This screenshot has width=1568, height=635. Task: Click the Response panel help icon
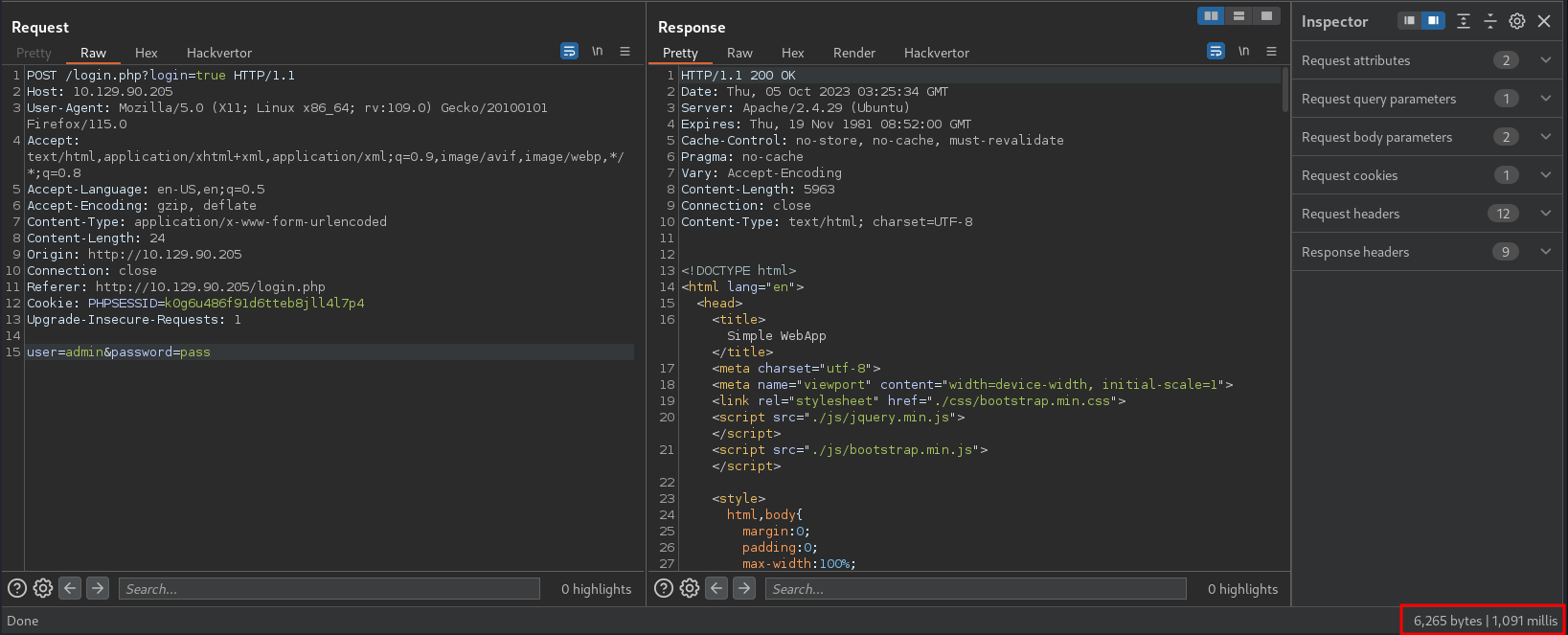pyautogui.click(x=663, y=588)
